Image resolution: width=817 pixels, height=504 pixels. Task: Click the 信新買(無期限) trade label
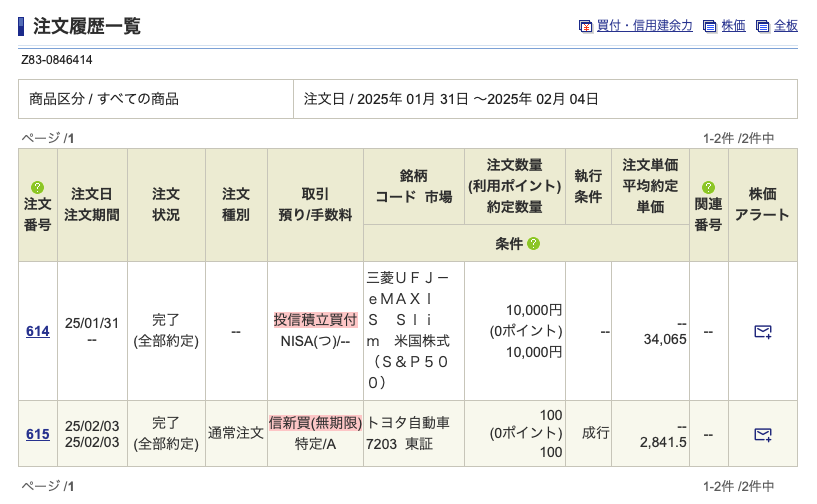(315, 422)
